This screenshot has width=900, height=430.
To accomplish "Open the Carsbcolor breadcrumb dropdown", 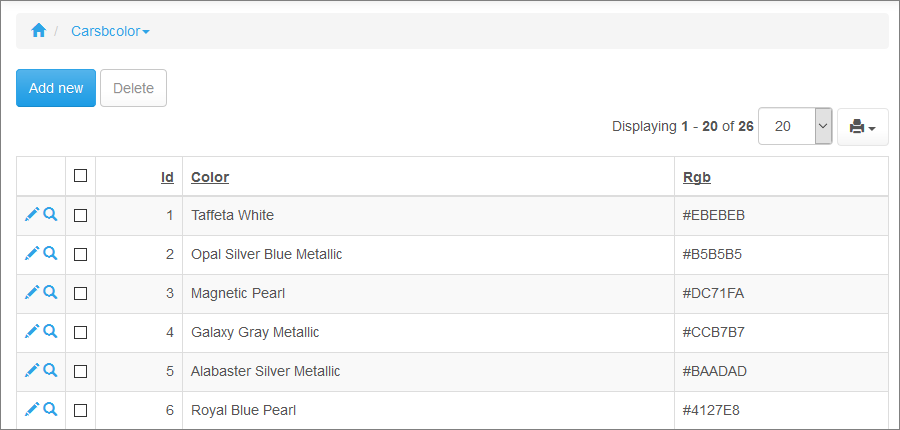I will click(110, 31).
